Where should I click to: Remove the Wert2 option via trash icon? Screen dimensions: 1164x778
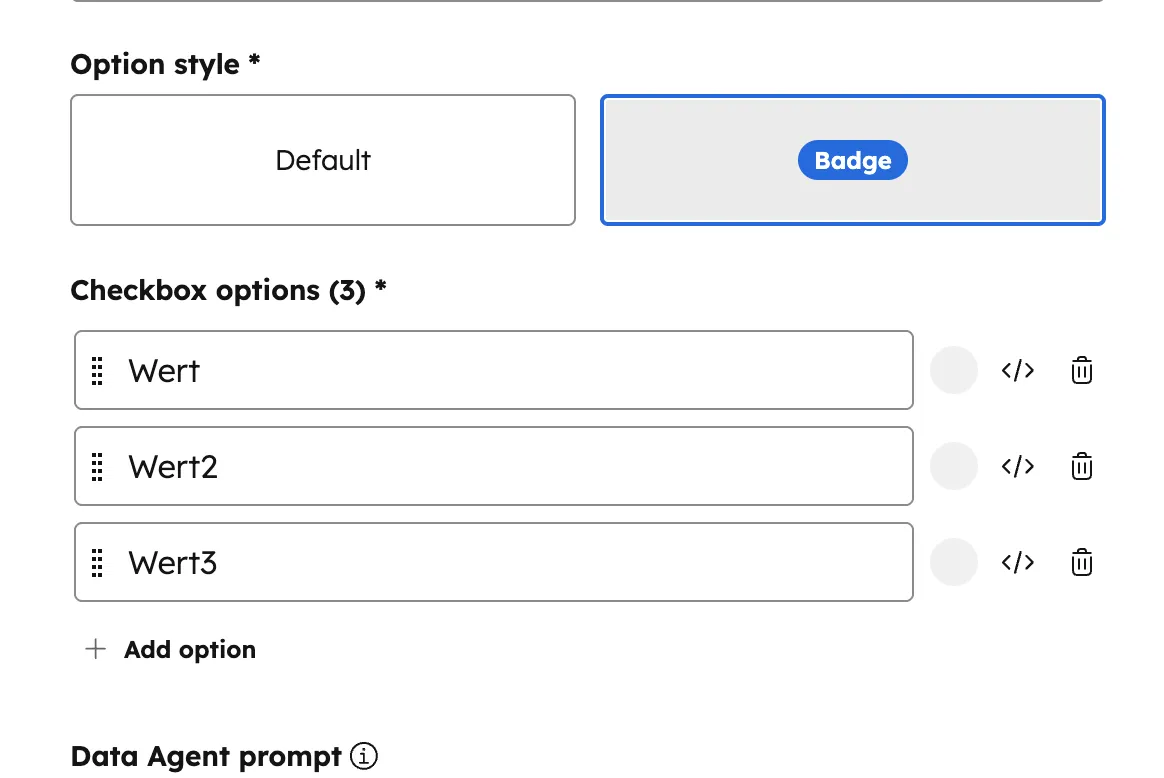(1081, 466)
